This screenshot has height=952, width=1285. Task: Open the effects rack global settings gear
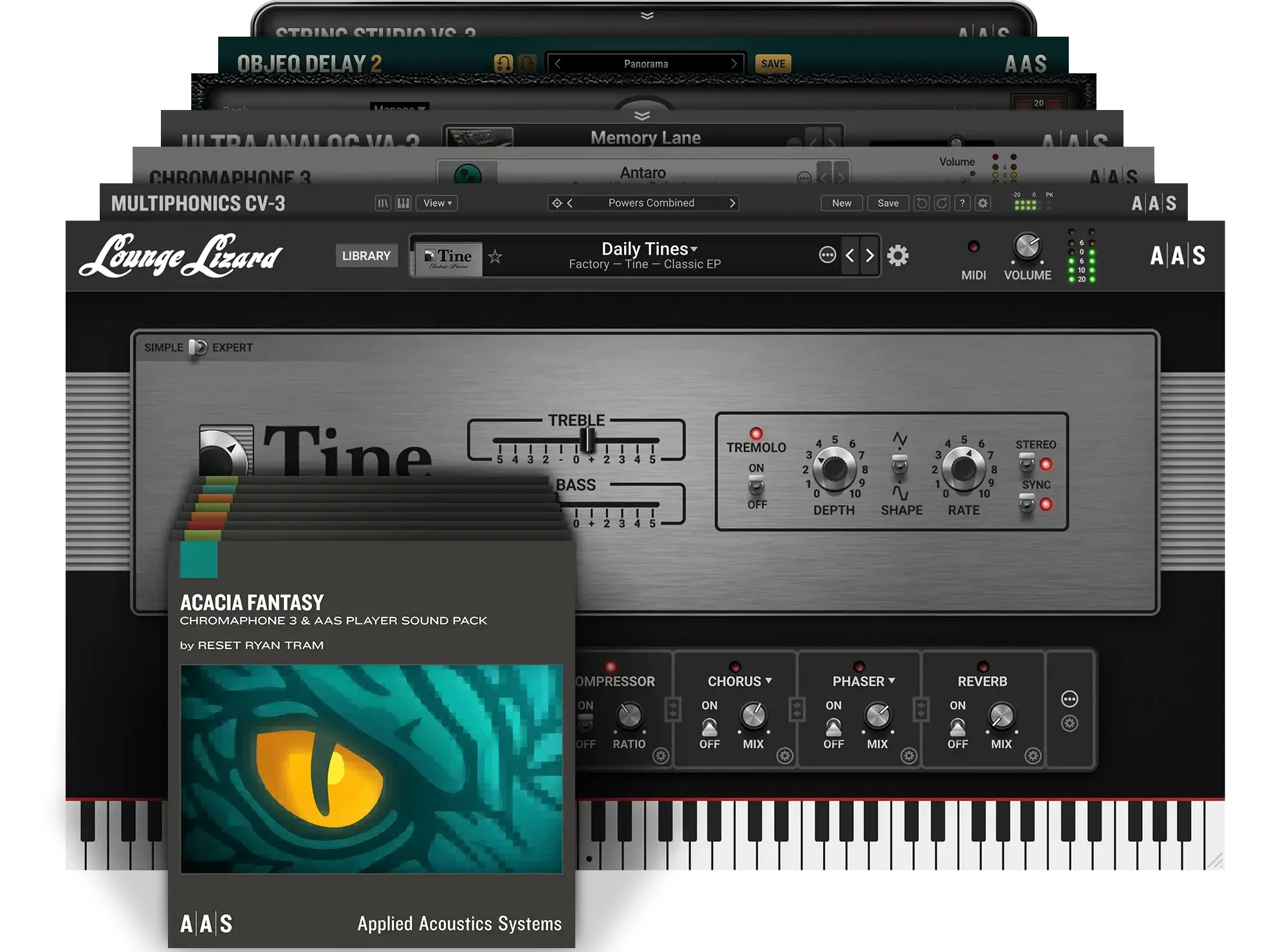(x=1069, y=724)
